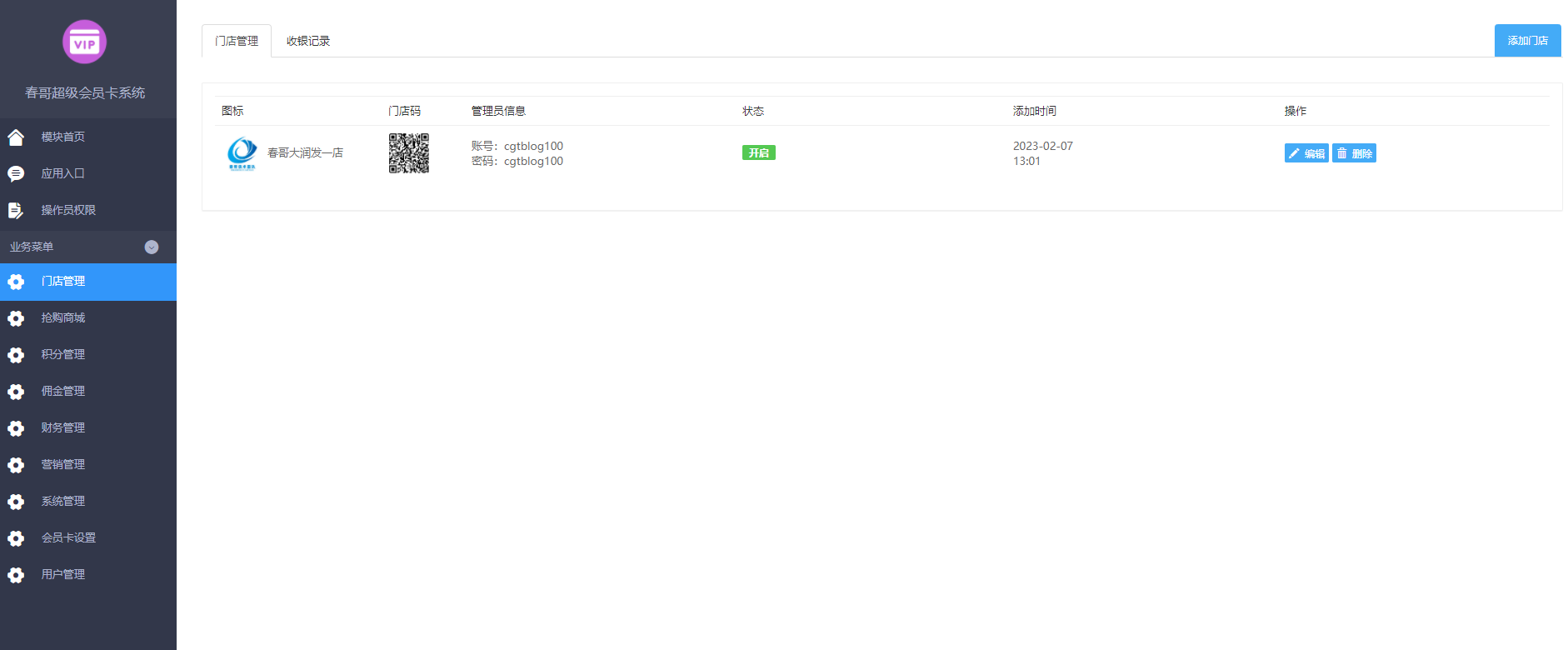Click the gear icon beside 积分管理
The width and height of the screenshot is (1568, 650).
click(16, 355)
